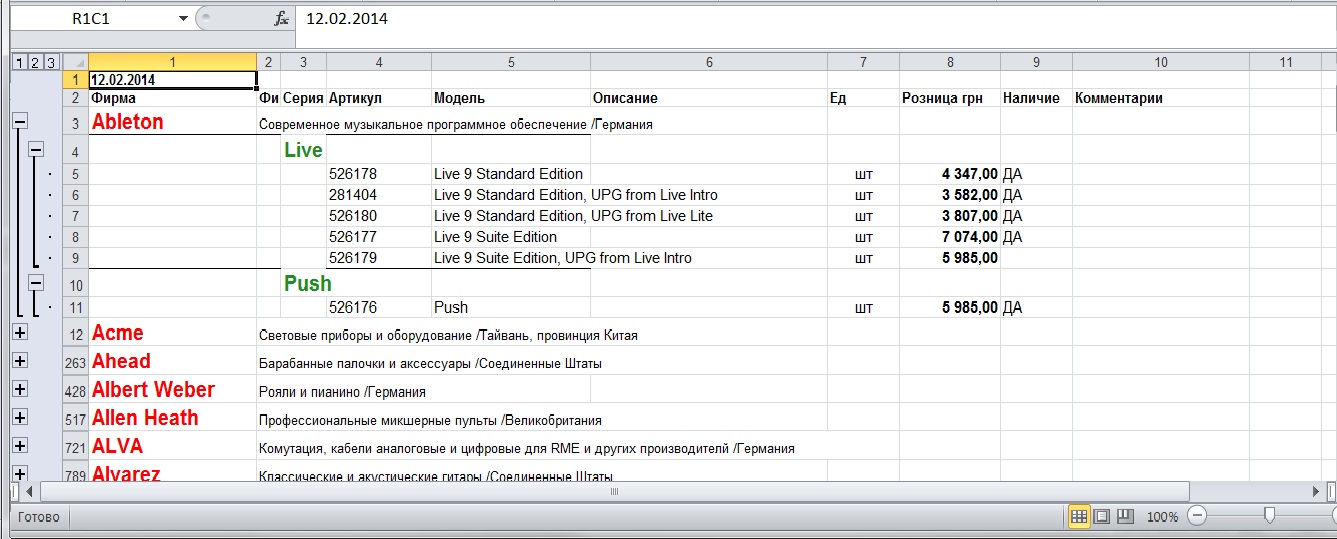Select column header 10

pos(1160,62)
